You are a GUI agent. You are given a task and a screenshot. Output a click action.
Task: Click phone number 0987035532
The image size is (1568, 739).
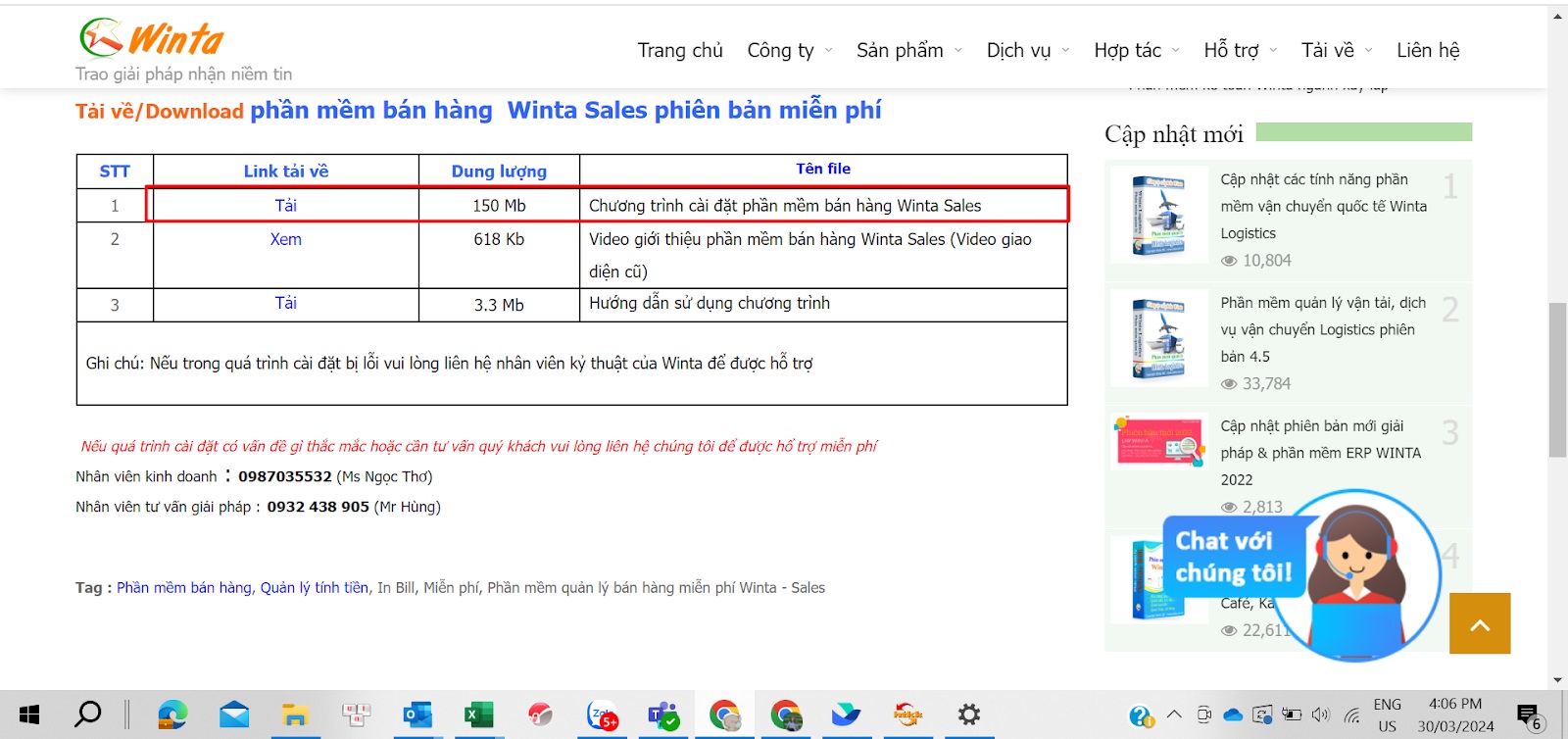coord(285,476)
